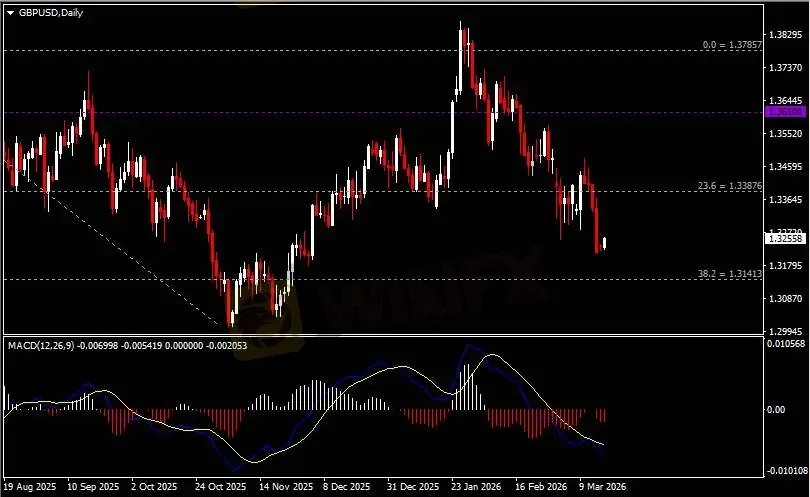Click the 1.31795 price axis label
Screen dimensions: 810x497
click(786, 266)
